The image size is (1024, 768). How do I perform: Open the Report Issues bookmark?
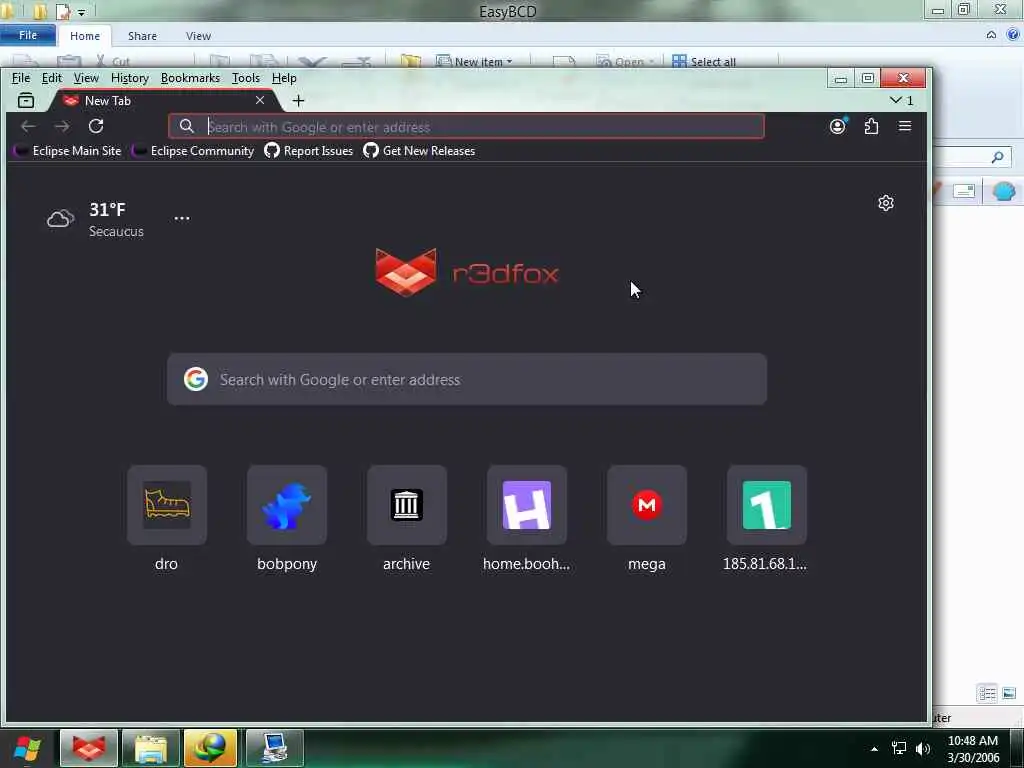[308, 151]
